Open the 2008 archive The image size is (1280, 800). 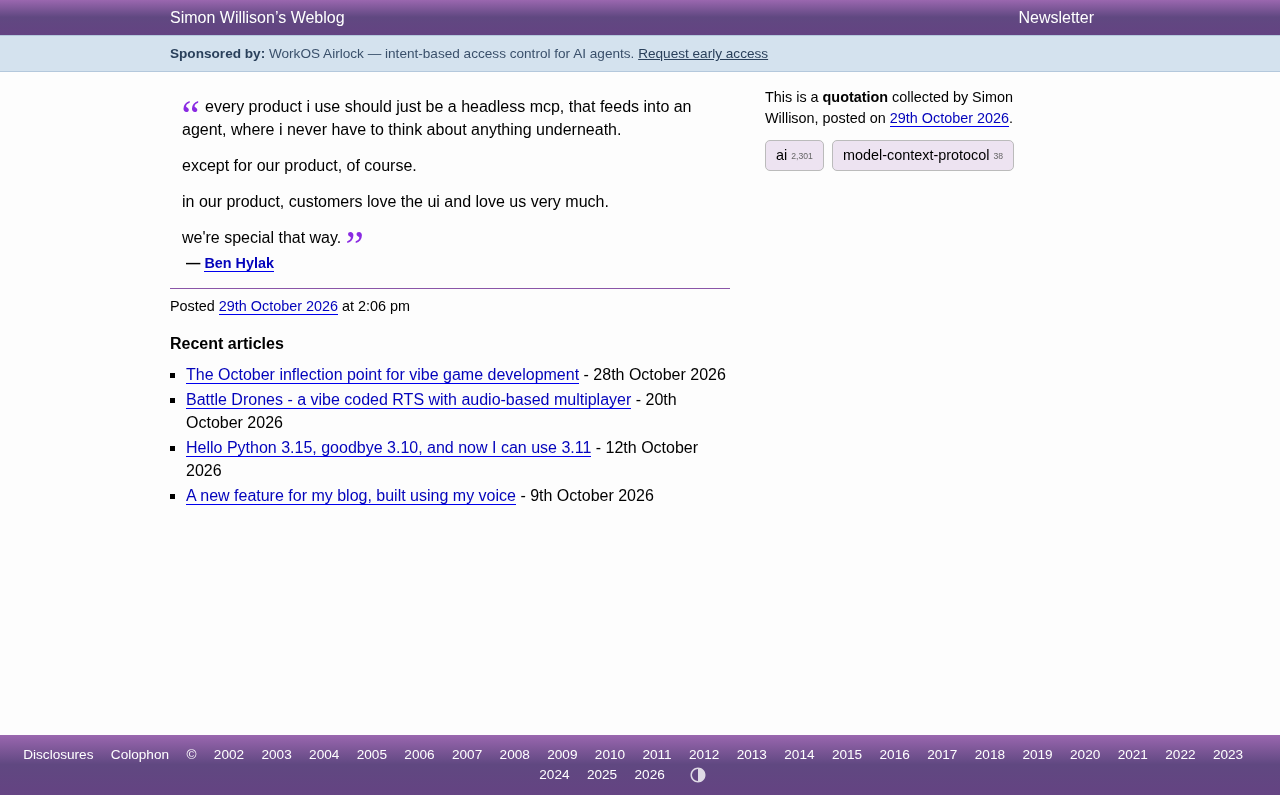[x=515, y=755]
